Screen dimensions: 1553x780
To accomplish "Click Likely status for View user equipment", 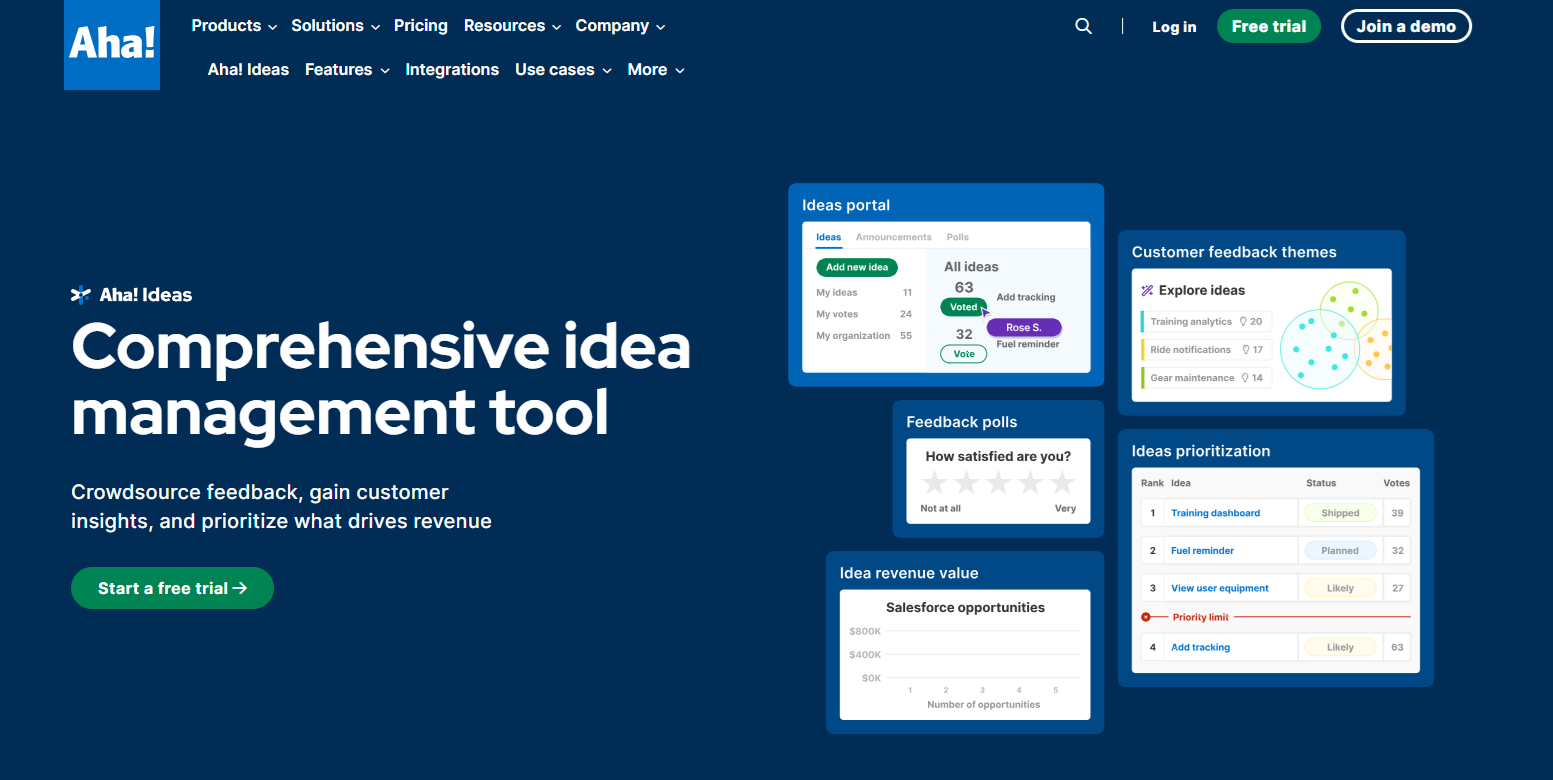I will click(1340, 589).
